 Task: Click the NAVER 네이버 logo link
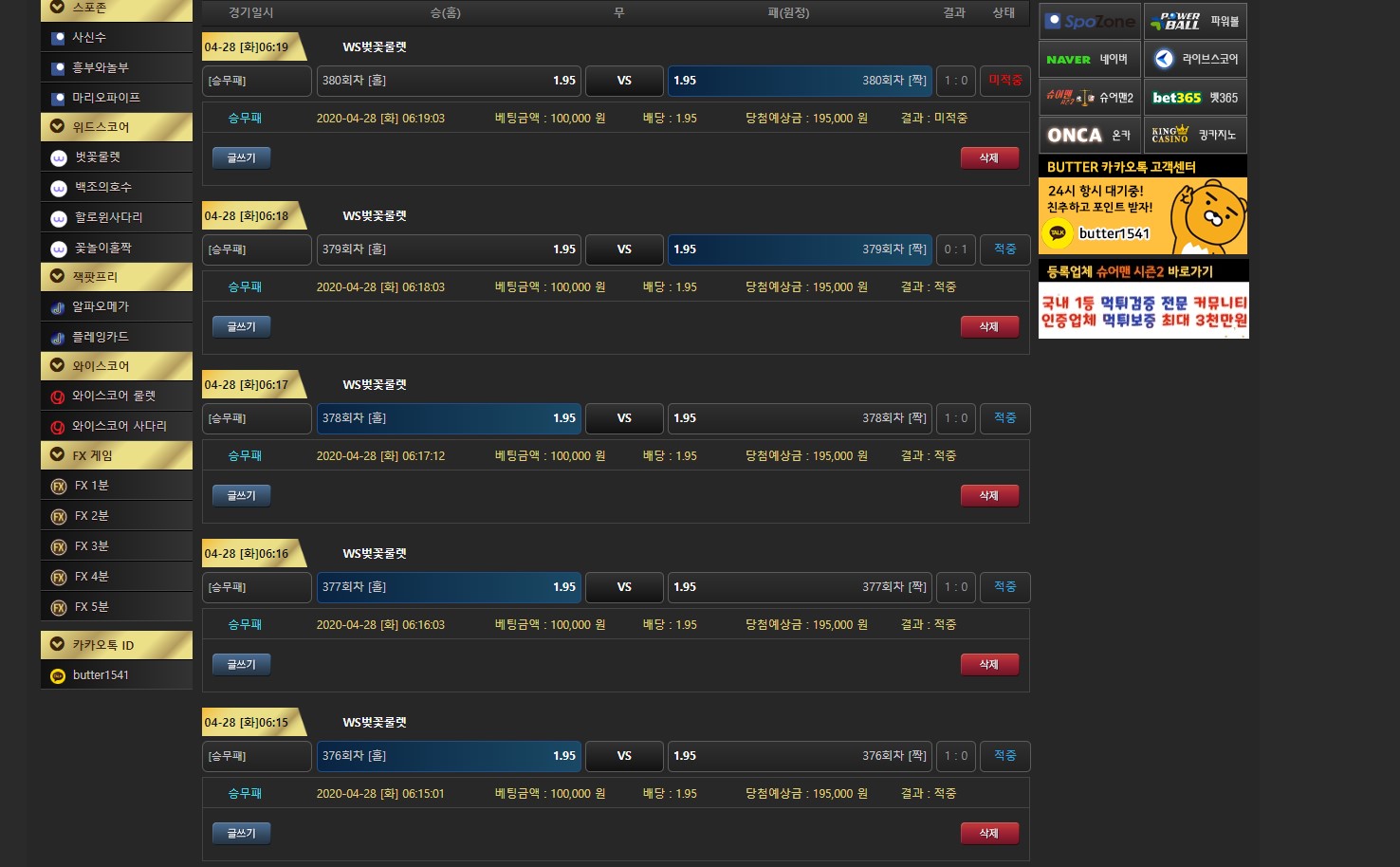point(1089,59)
